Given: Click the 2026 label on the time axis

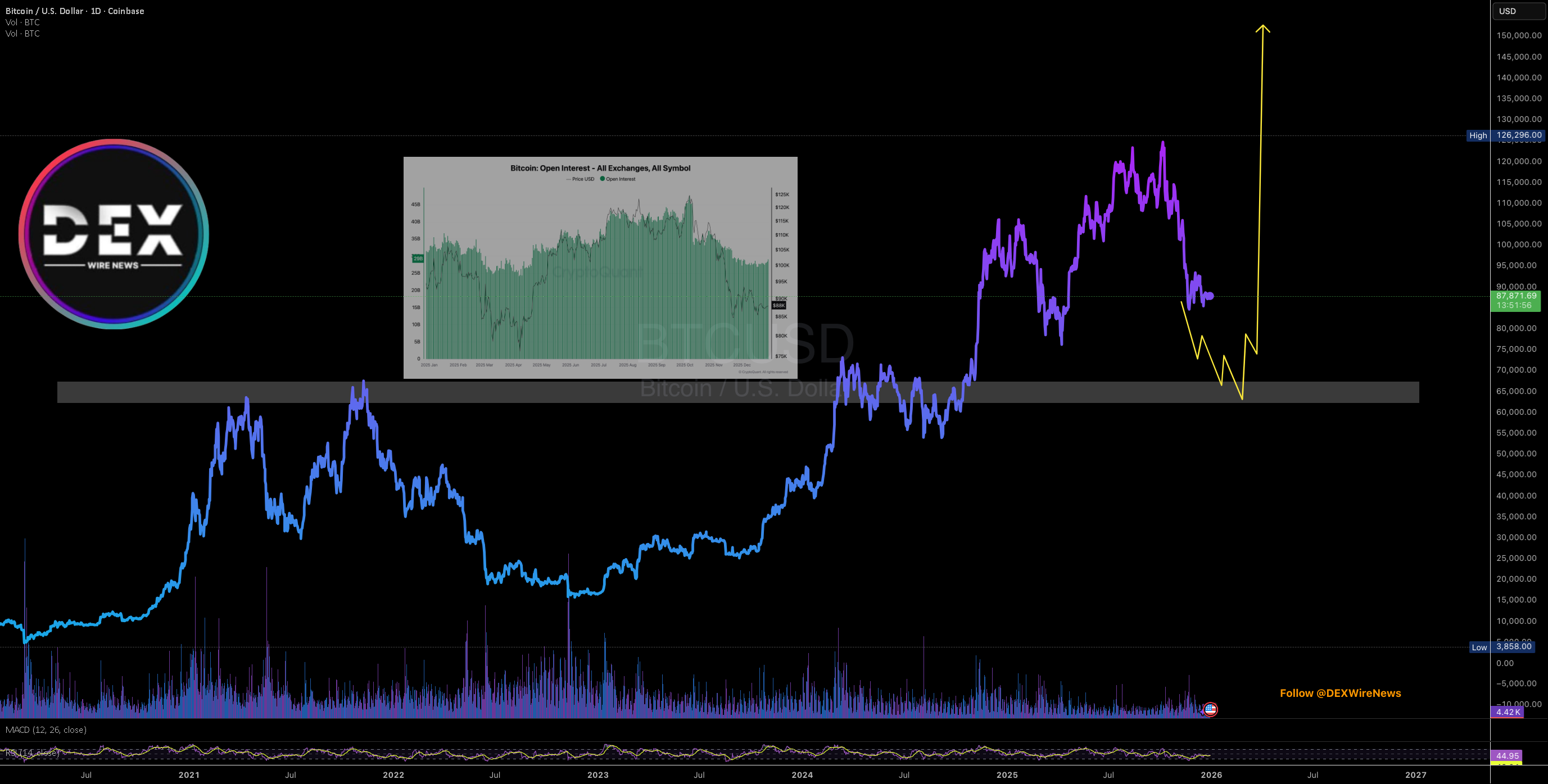Looking at the screenshot, I should (x=1211, y=775).
